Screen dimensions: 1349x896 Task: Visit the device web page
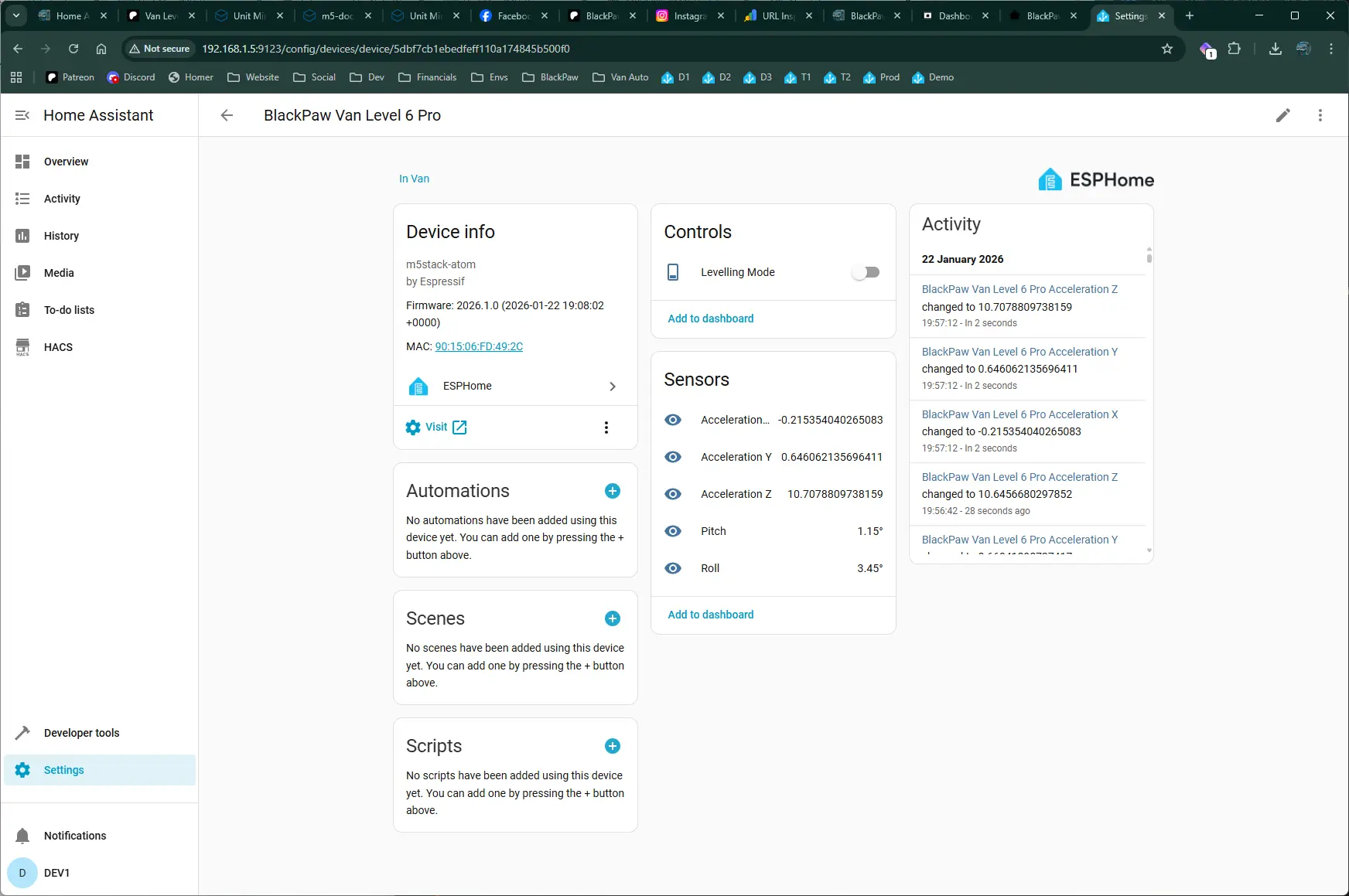click(436, 428)
